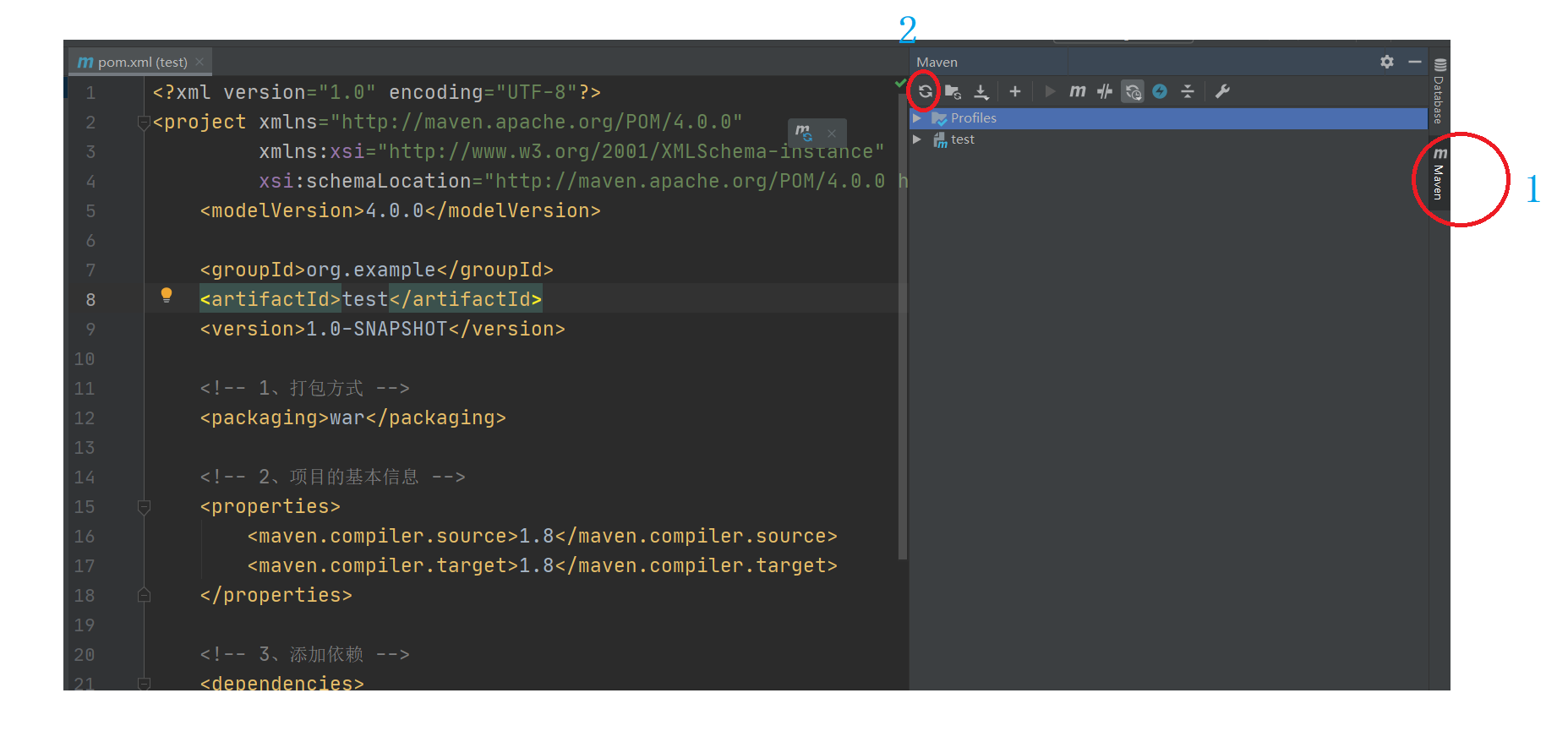Click Load Maven Changes floating icon
The width and height of the screenshot is (1568, 753).
click(x=804, y=134)
